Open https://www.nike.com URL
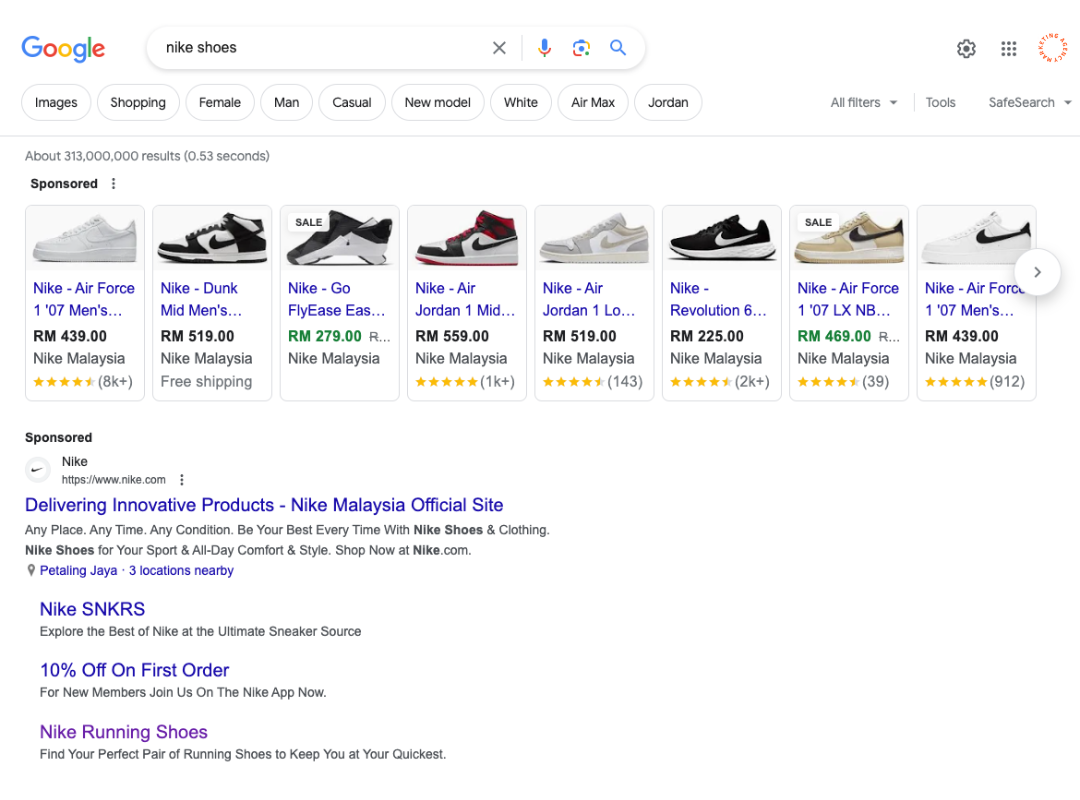 (x=114, y=480)
